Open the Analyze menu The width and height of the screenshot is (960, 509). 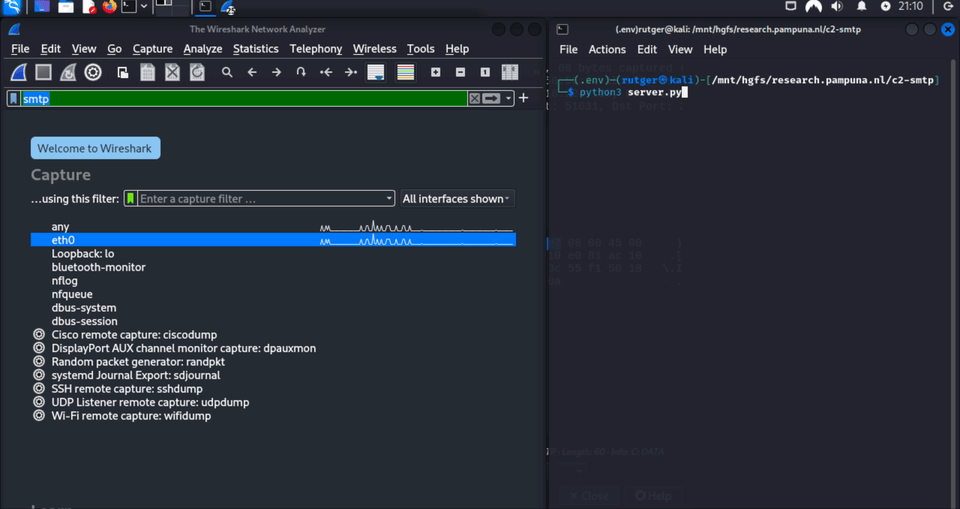coord(203,49)
